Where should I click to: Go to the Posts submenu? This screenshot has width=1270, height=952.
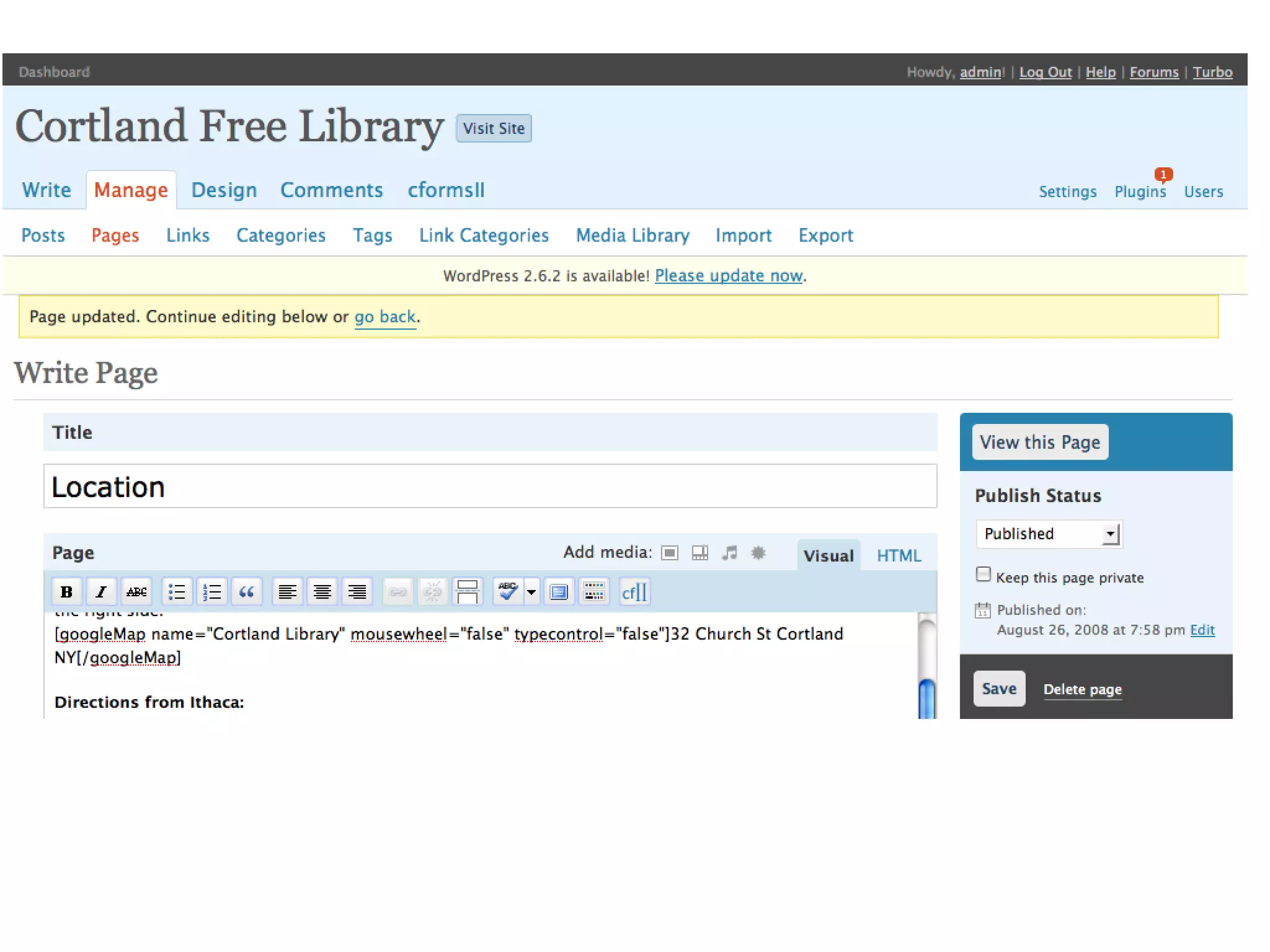[x=43, y=236]
